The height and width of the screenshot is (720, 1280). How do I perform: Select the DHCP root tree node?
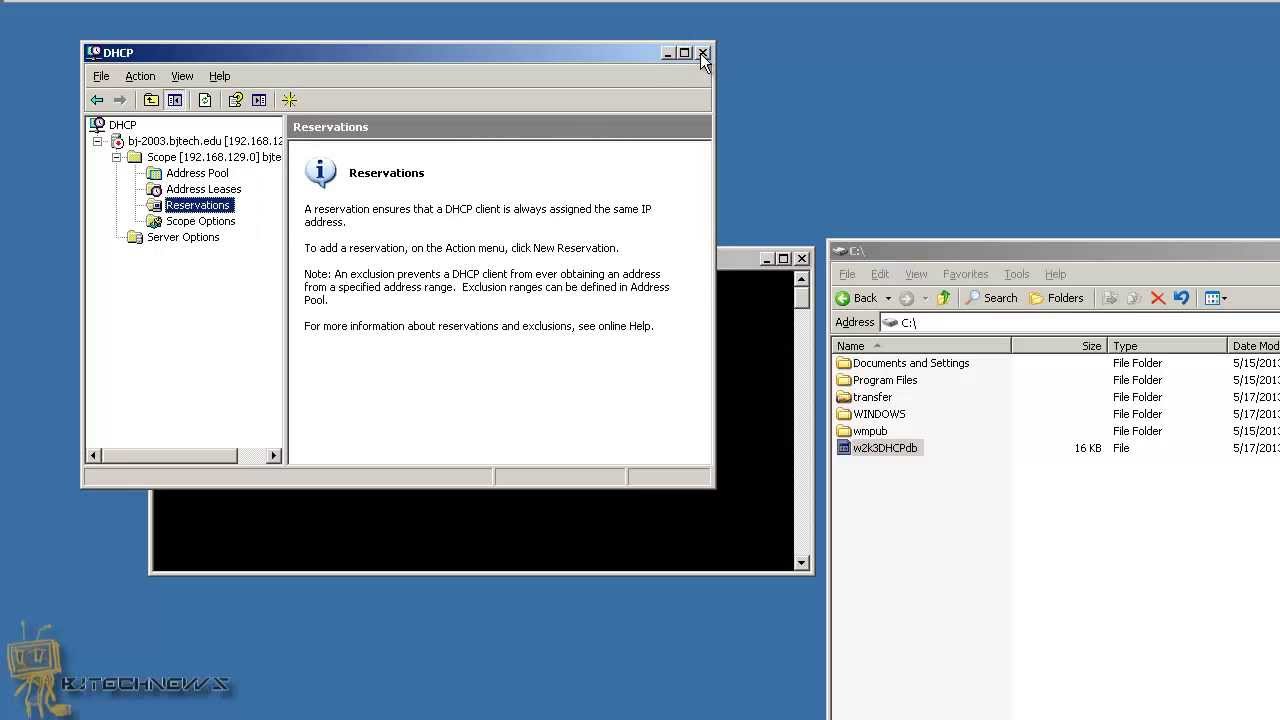(122, 125)
